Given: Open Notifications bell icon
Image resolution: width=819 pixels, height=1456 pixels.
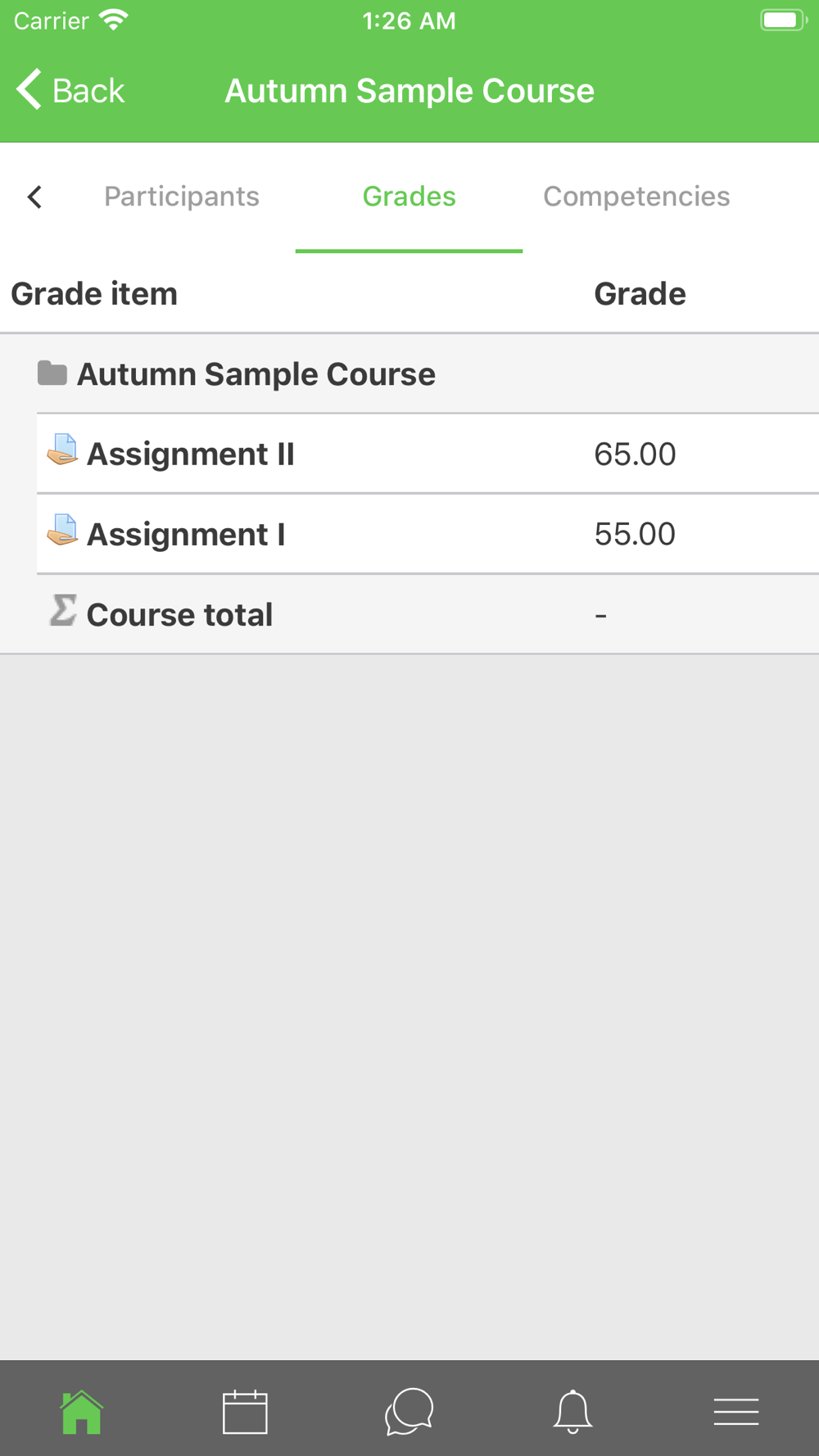Looking at the screenshot, I should [572, 1412].
